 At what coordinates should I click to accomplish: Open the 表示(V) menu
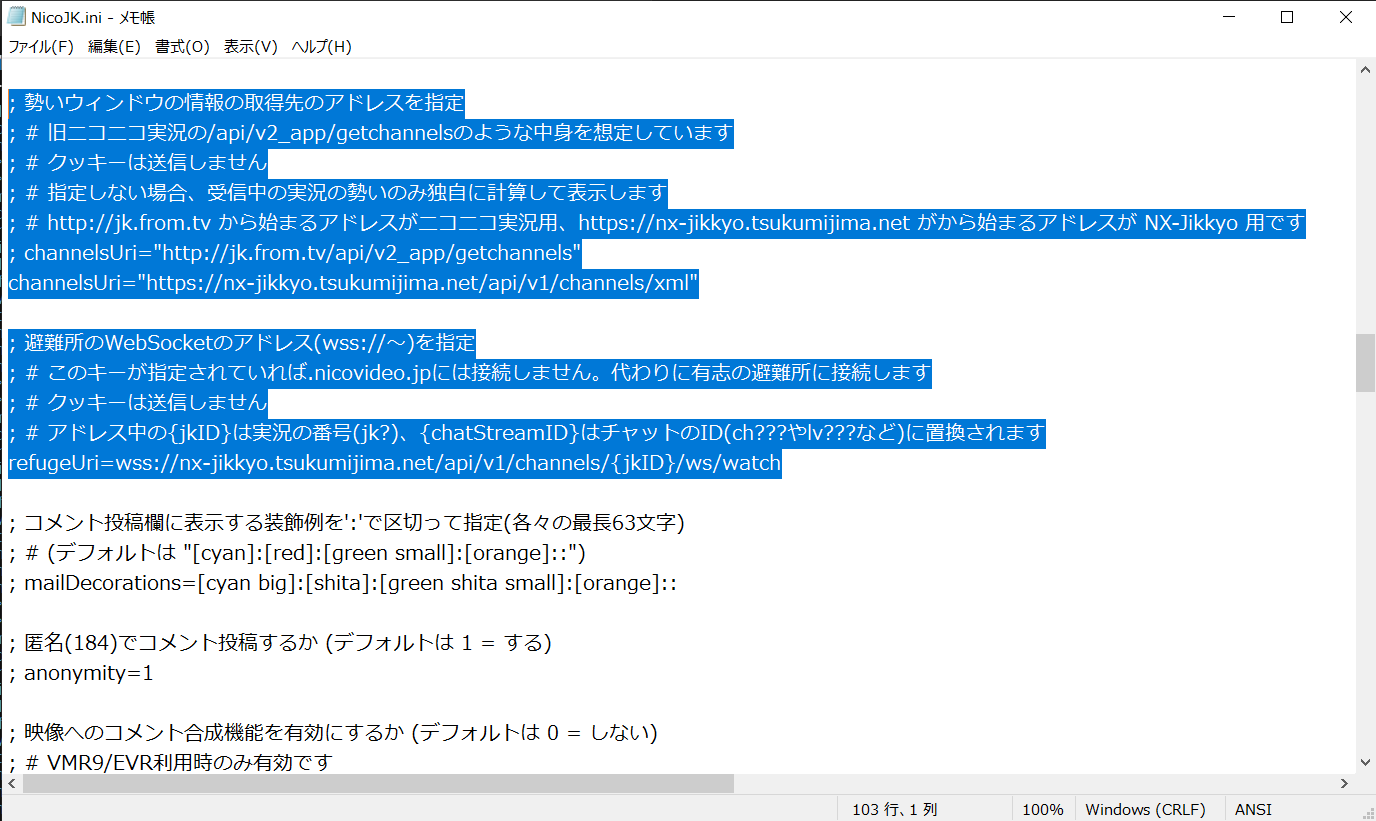[x=251, y=46]
